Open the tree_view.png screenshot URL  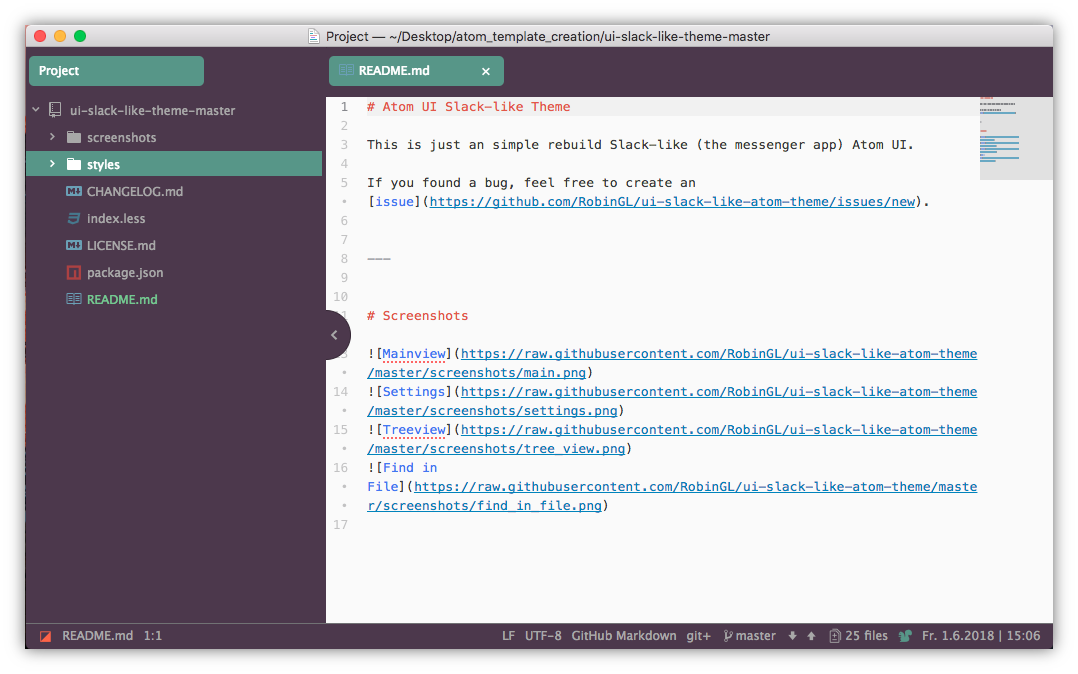672,439
